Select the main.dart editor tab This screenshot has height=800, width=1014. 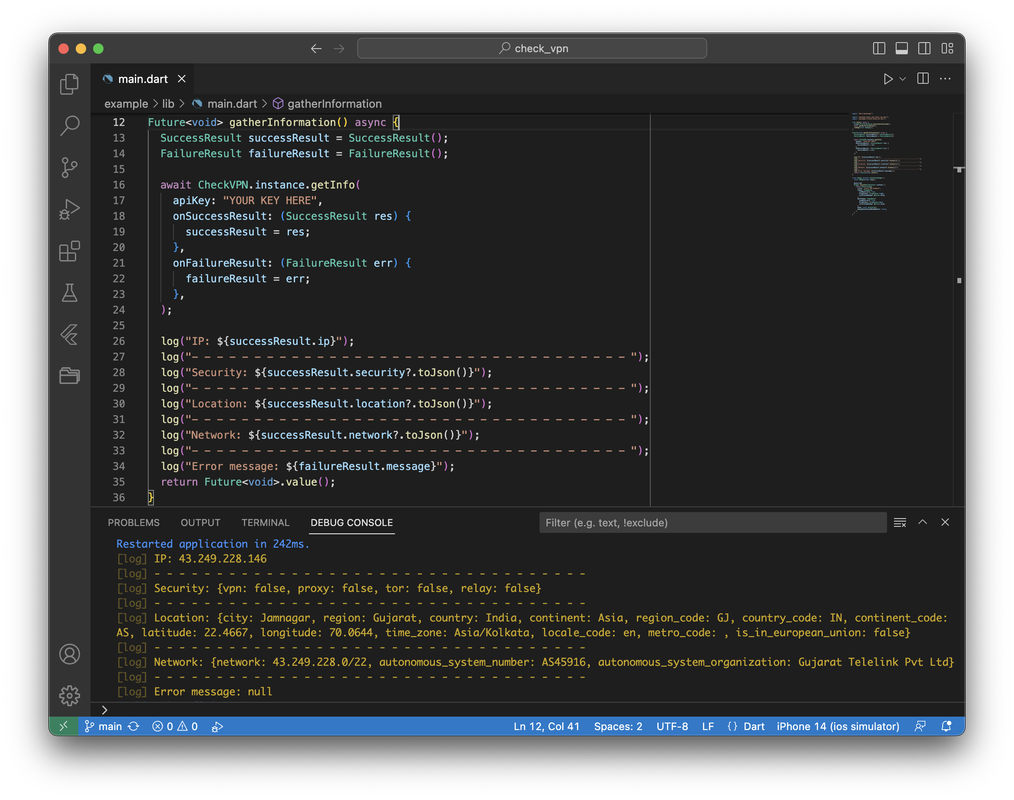(x=143, y=79)
